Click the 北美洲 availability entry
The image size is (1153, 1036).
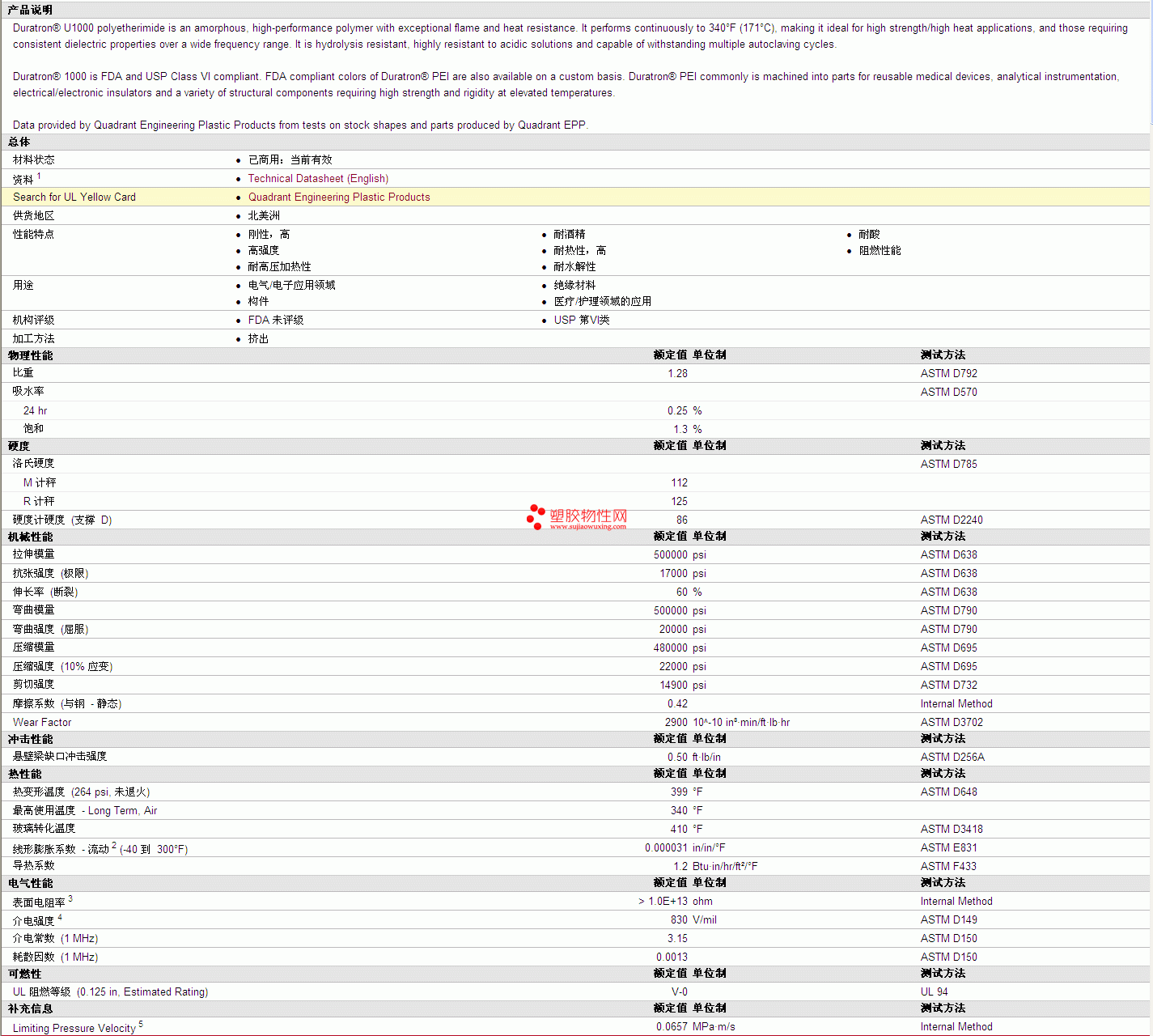point(264,216)
